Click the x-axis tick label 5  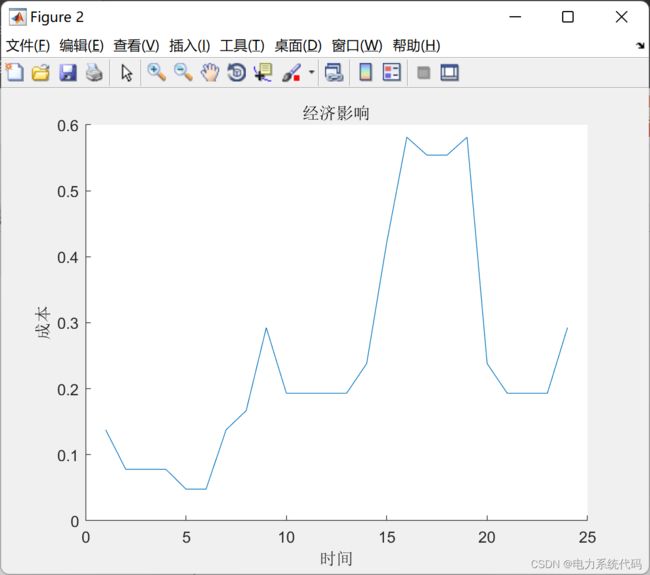[186, 537]
